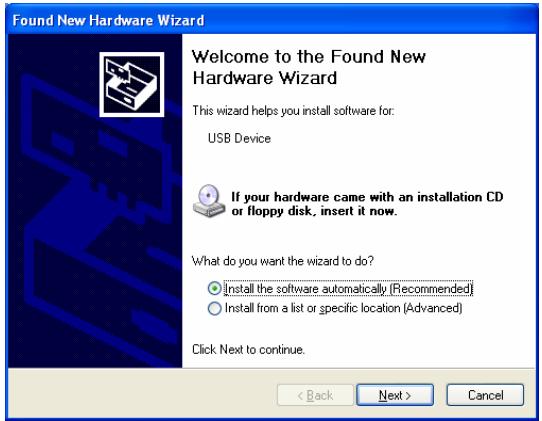The image size is (542, 421).
Task: Click the gray footer area left of Back
Action: click(x=142, y=394)
